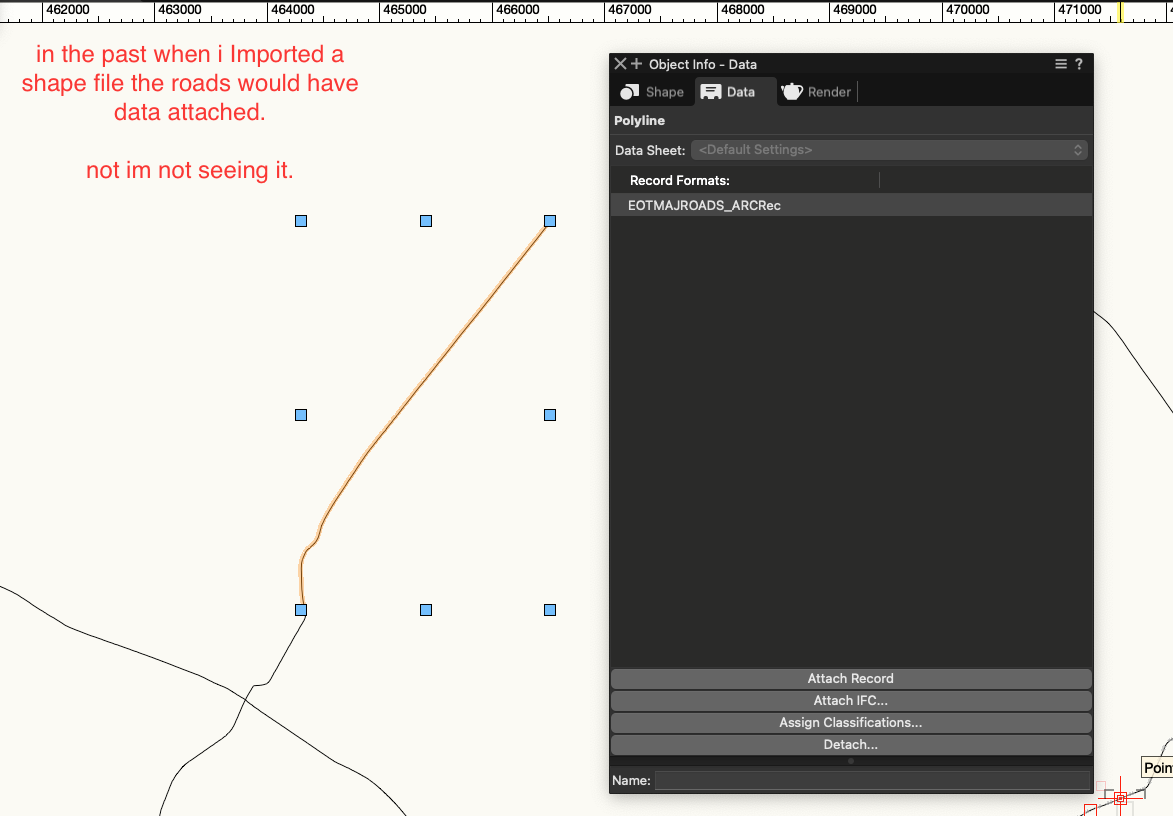Switch to the Shape tab
The image size is (1173, 816).
coord(652,92)
